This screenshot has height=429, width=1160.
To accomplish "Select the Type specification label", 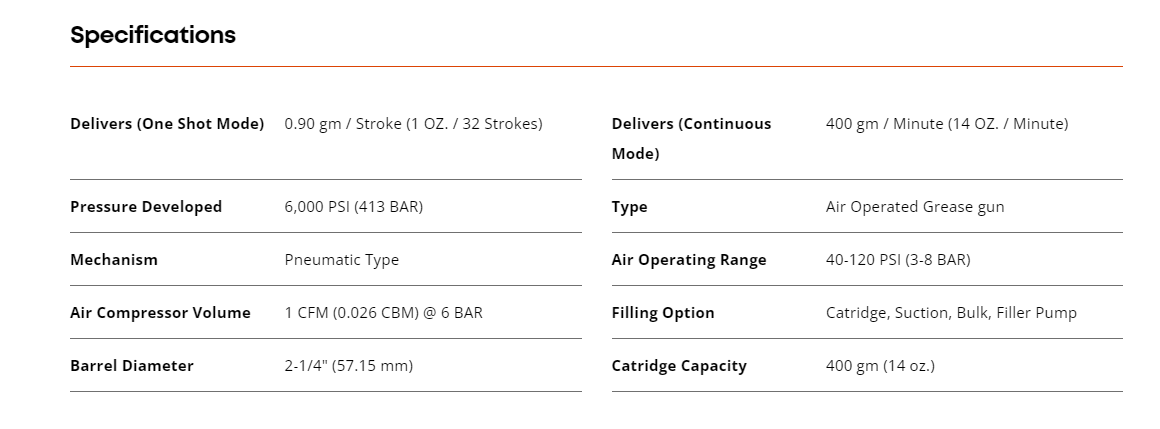I will pyautogui.click(x=630, y=207).
